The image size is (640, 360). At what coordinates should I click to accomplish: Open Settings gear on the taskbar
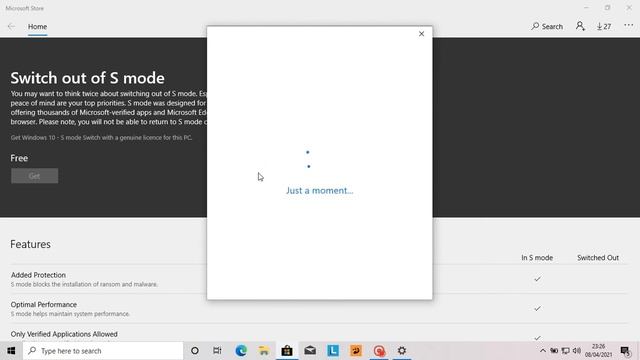(402, 351)
